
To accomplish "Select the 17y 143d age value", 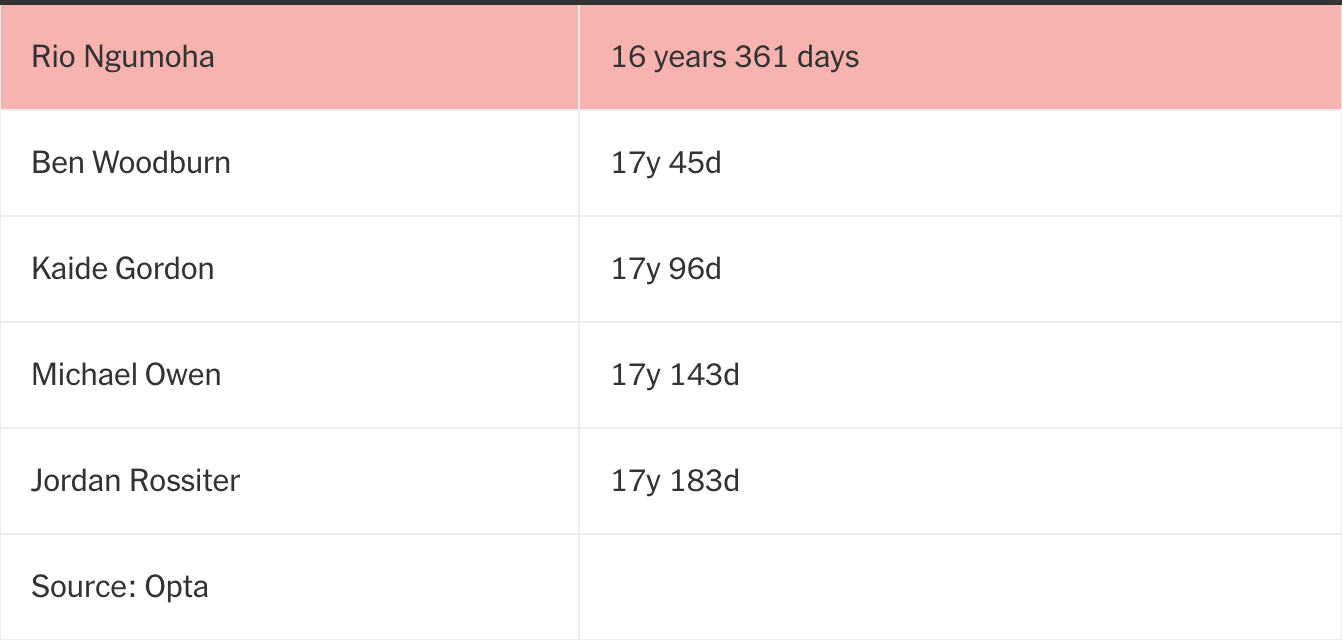I will point(675,375).
